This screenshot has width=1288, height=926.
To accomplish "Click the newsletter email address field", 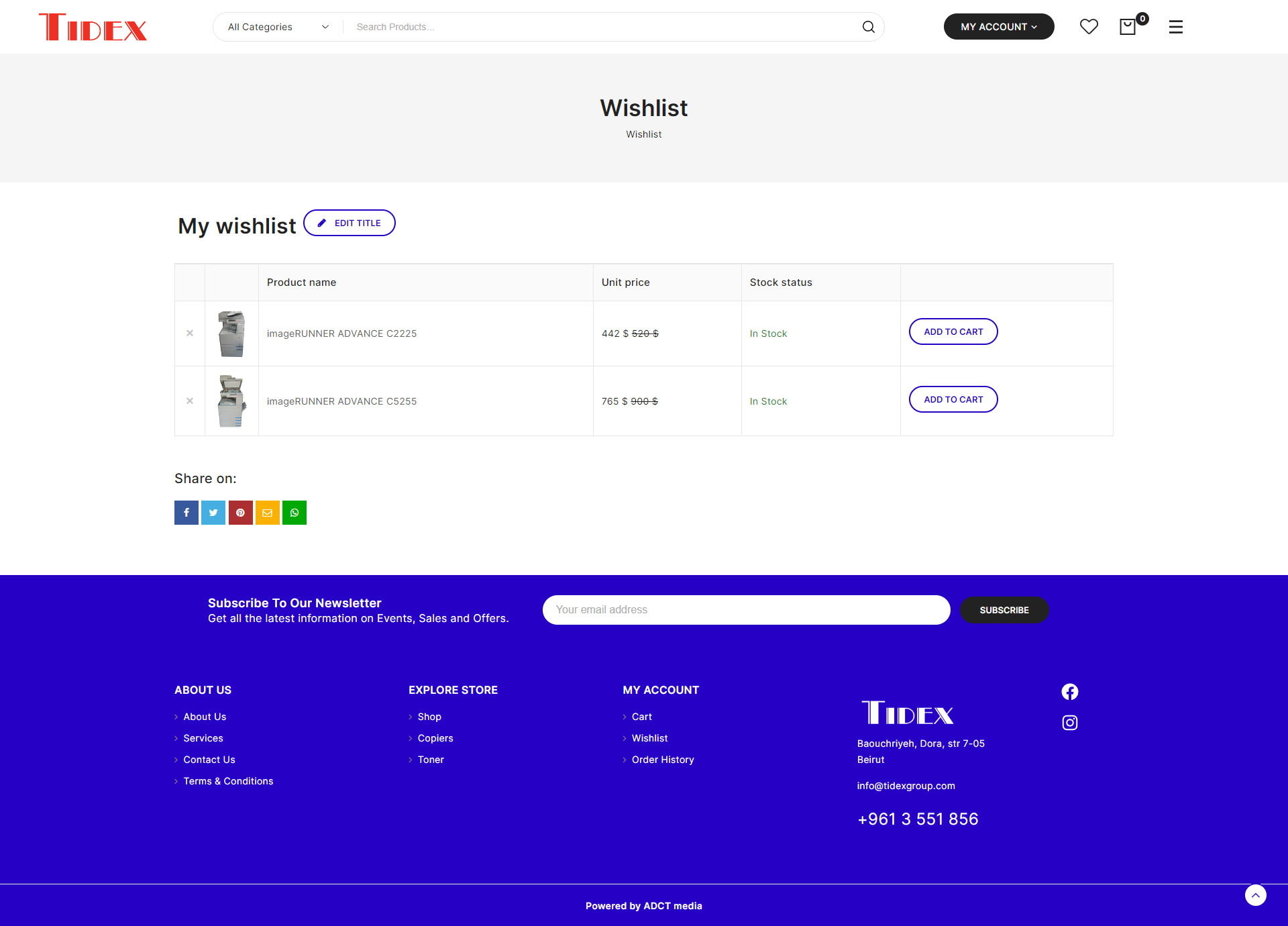I will click(x=746, y=610).
